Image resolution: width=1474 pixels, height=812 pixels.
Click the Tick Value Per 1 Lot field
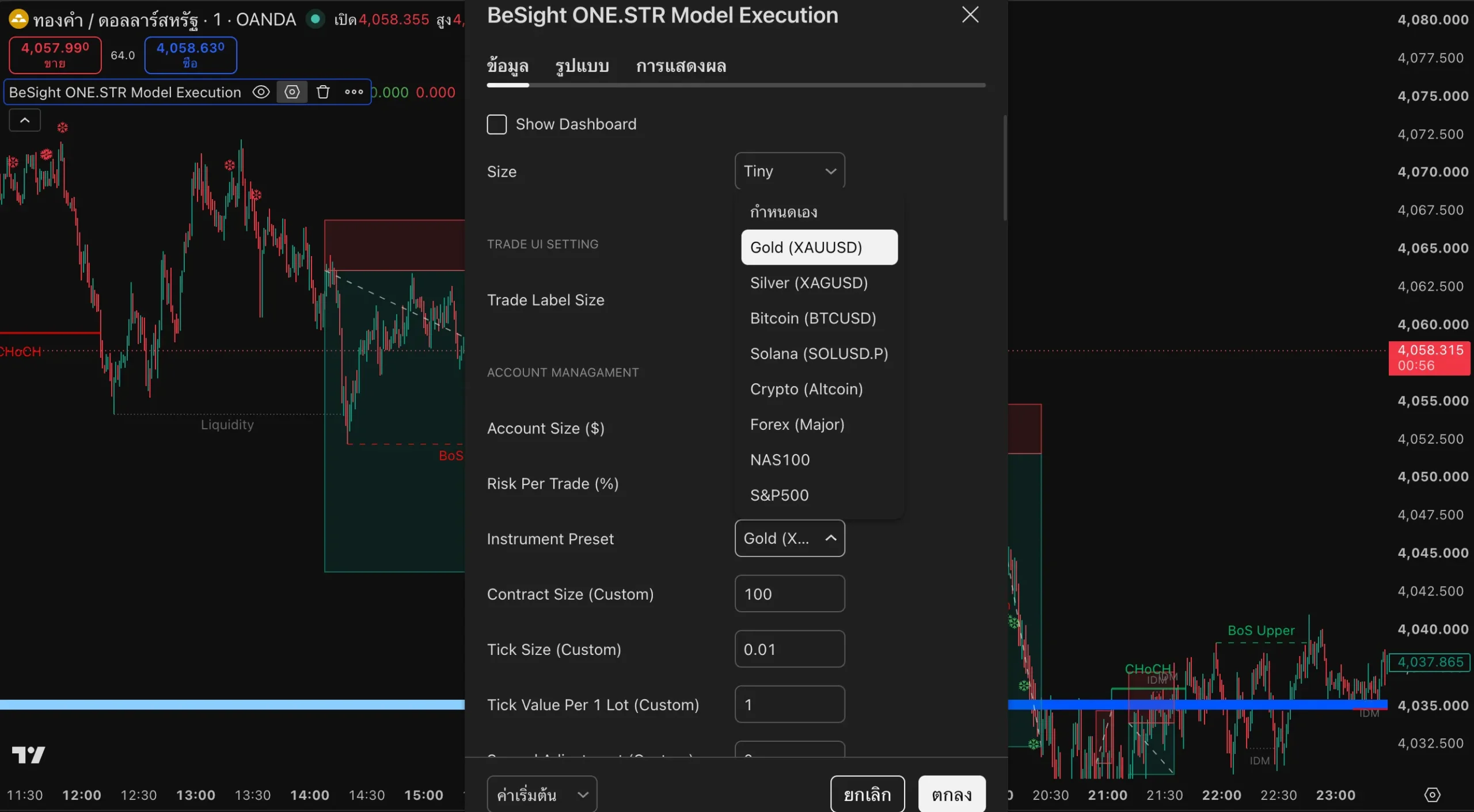pos(789,704)
